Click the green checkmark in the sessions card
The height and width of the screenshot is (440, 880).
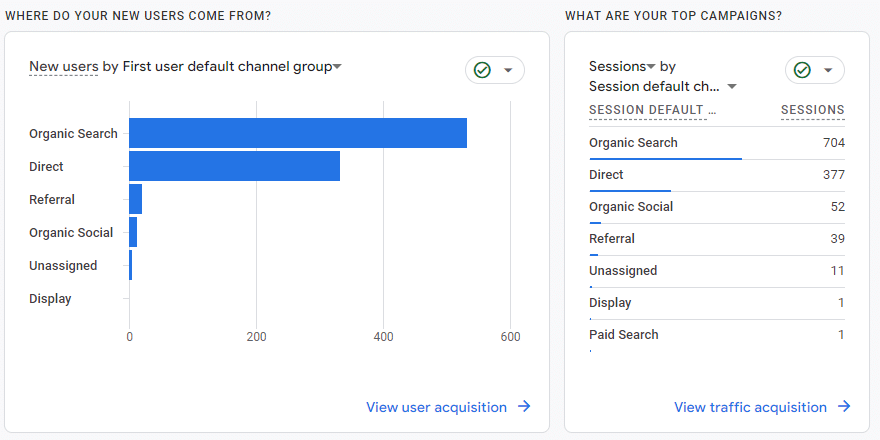[x=803, y=70]
